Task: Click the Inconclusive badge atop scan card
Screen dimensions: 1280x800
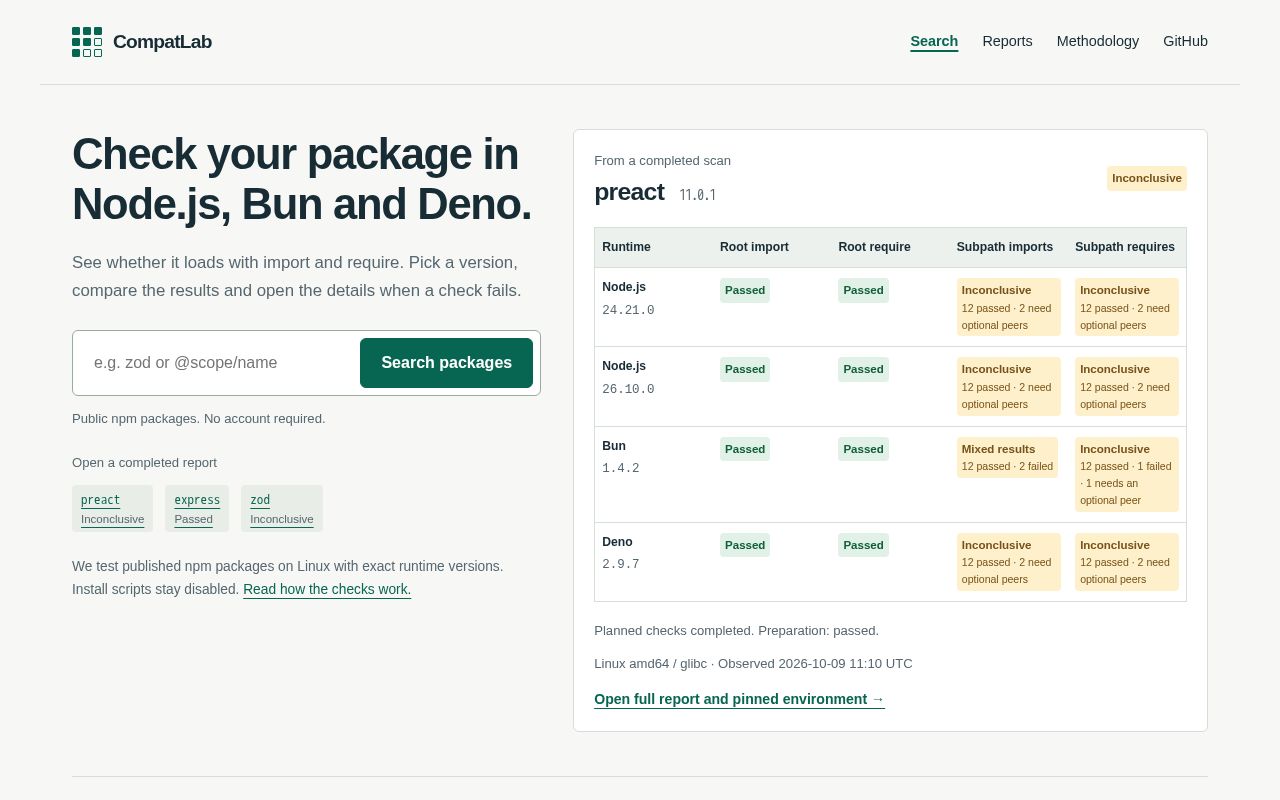Action: point(1147,178)
